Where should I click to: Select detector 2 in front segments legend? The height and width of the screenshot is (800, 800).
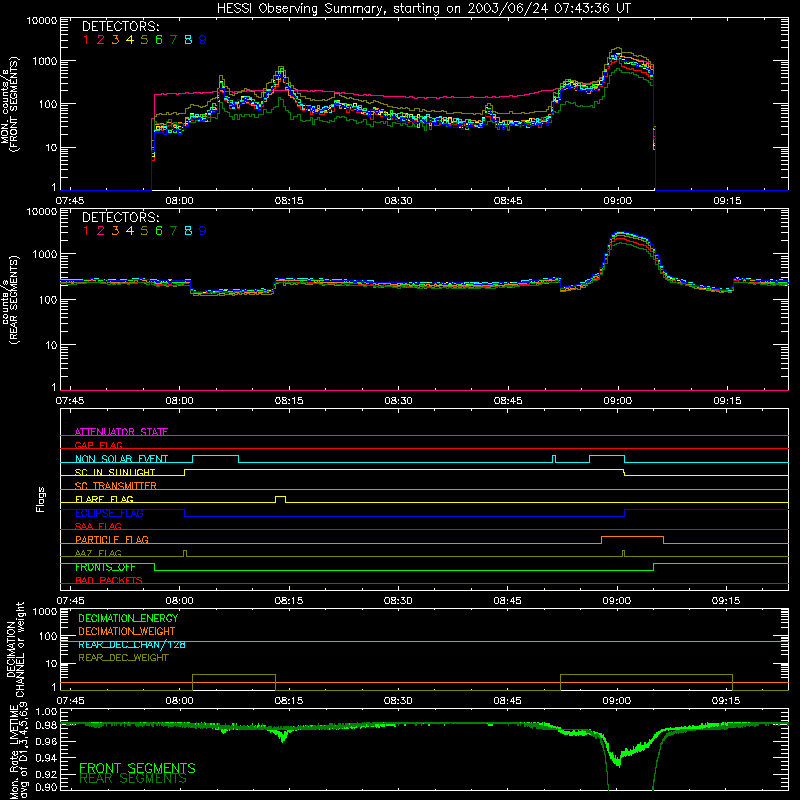point(101,40)
